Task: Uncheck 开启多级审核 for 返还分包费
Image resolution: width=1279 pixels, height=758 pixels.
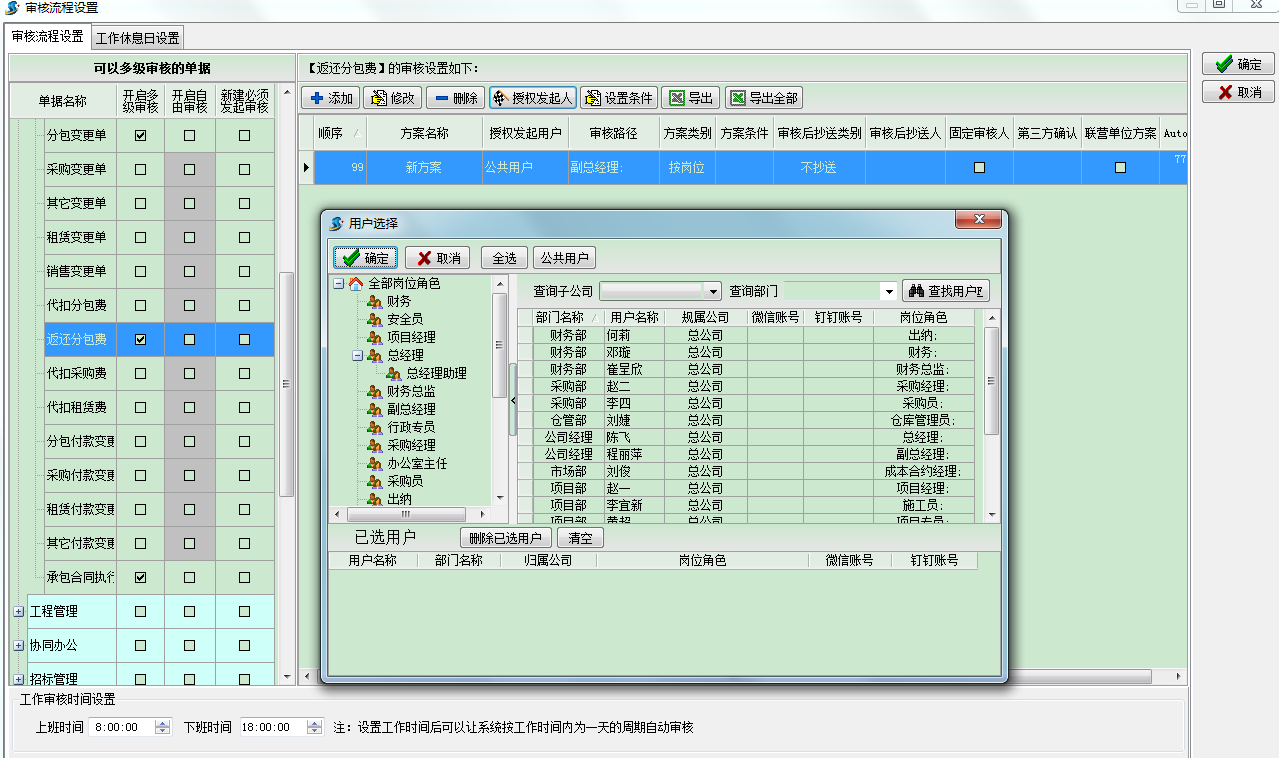Action: (138, 339)
